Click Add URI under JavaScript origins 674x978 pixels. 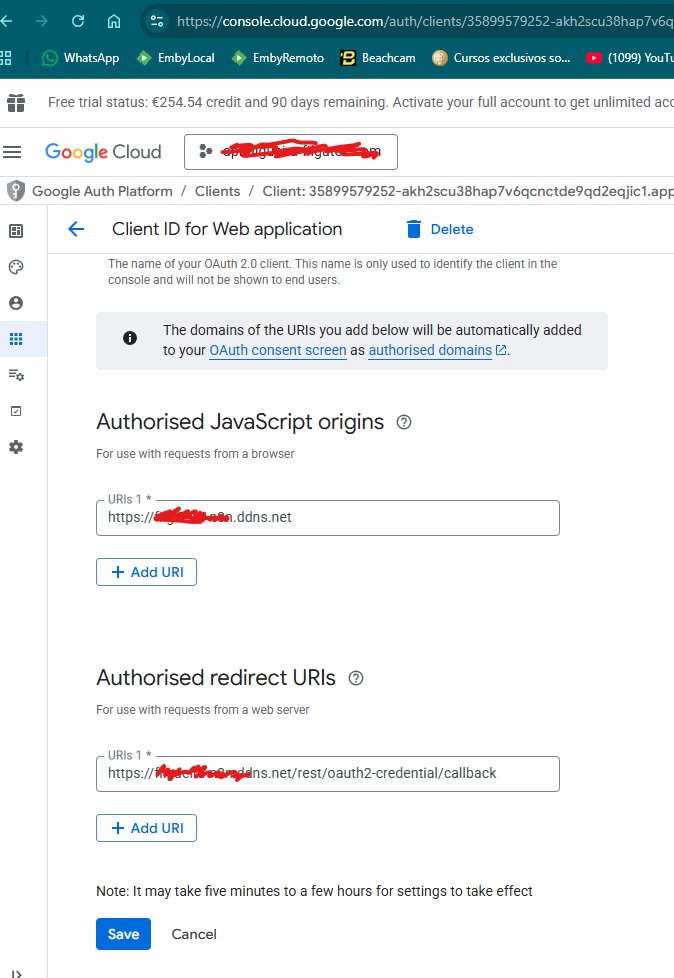(146, 572)
